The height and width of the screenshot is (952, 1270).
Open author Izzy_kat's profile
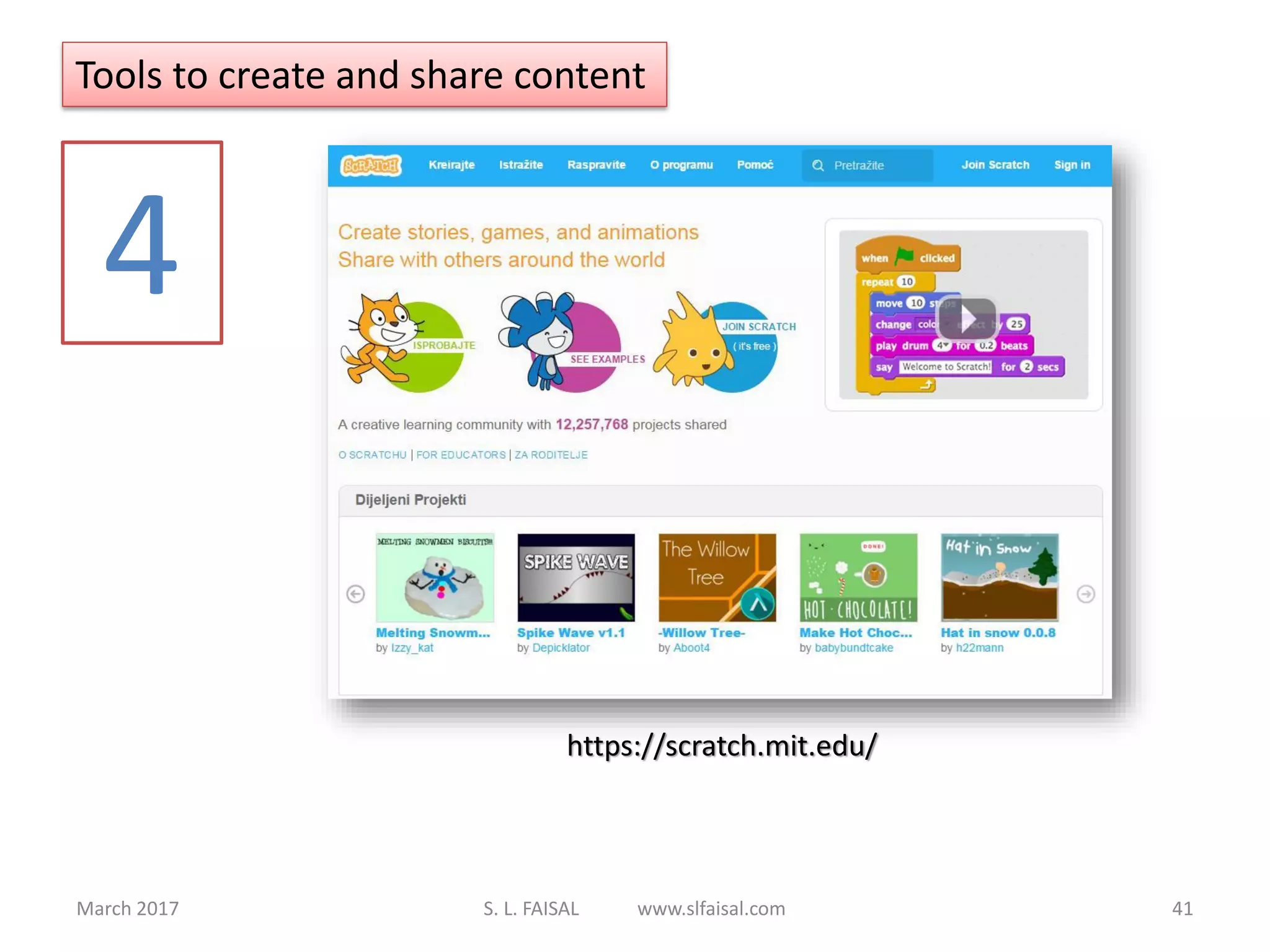coord(412,648)
